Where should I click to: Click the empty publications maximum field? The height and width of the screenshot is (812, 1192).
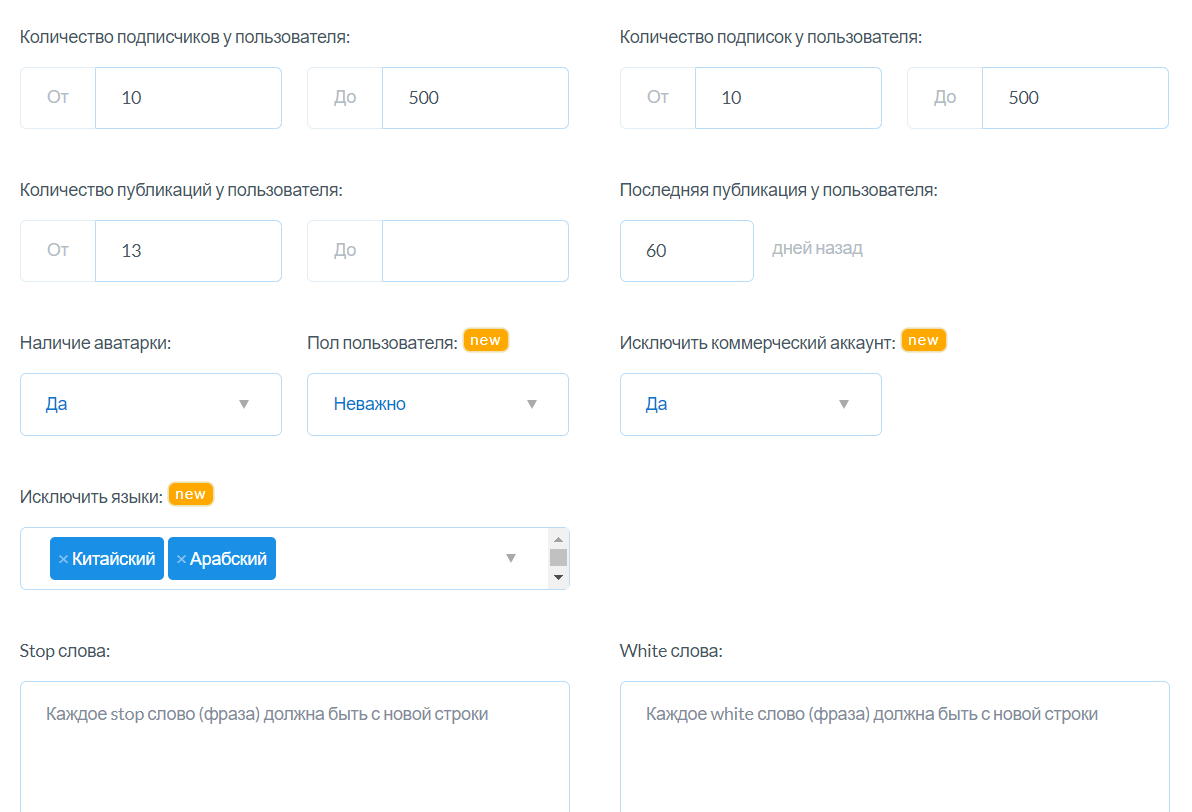click(474, 251)
